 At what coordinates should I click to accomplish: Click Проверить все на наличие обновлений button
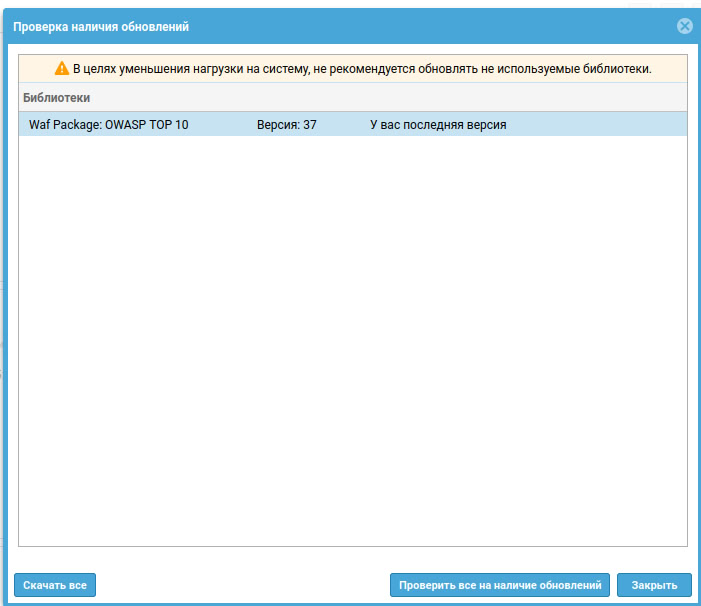click(x=499, y=585)
